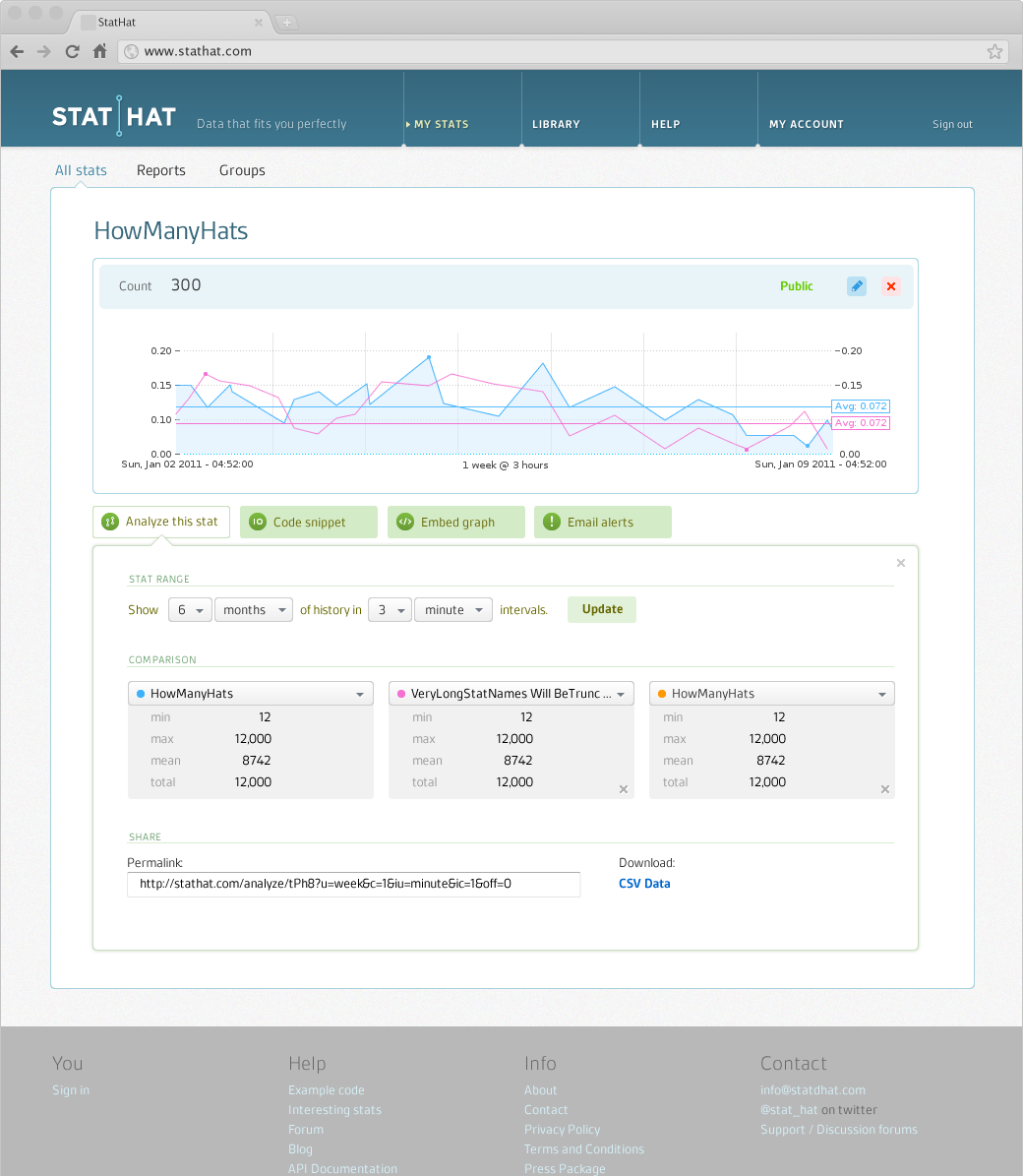
Task: Open the minute interval unit dropdown
Action: pos(453,610)
